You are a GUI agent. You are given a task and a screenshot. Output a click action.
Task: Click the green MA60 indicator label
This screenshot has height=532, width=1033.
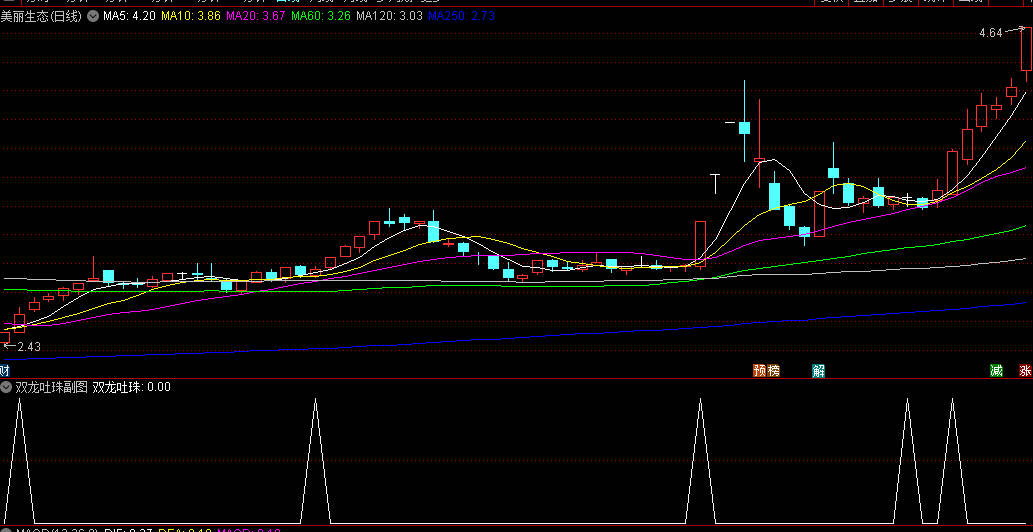coord(321,17)
